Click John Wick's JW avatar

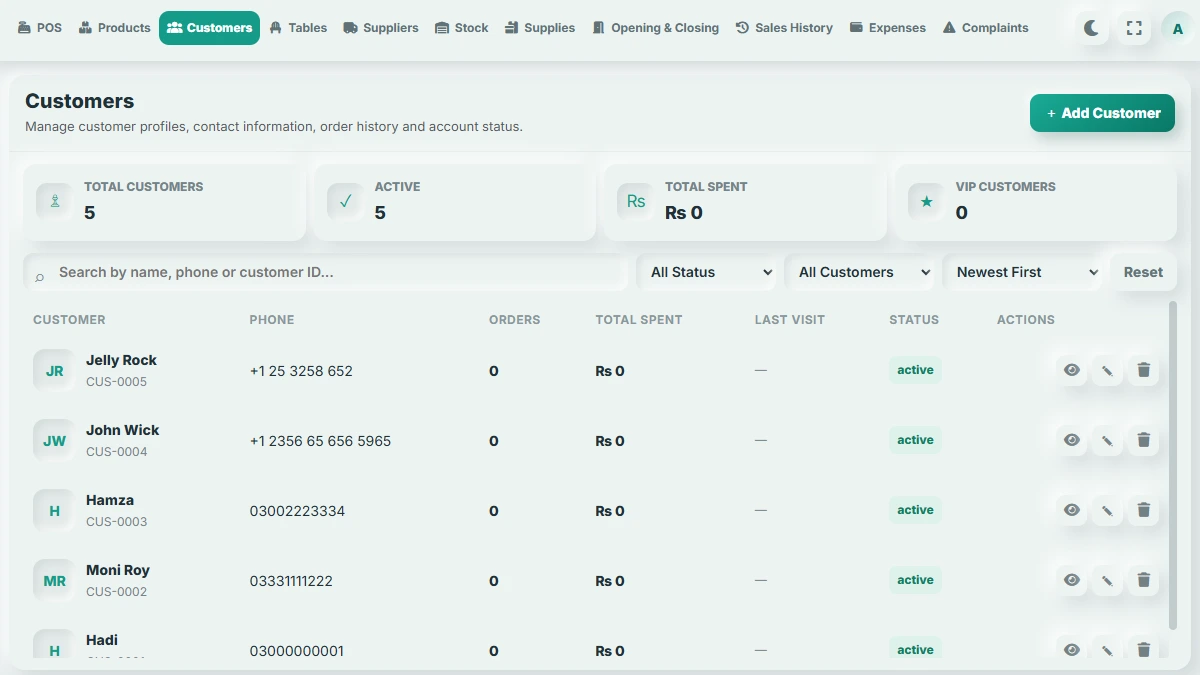(x=54, y=440)
